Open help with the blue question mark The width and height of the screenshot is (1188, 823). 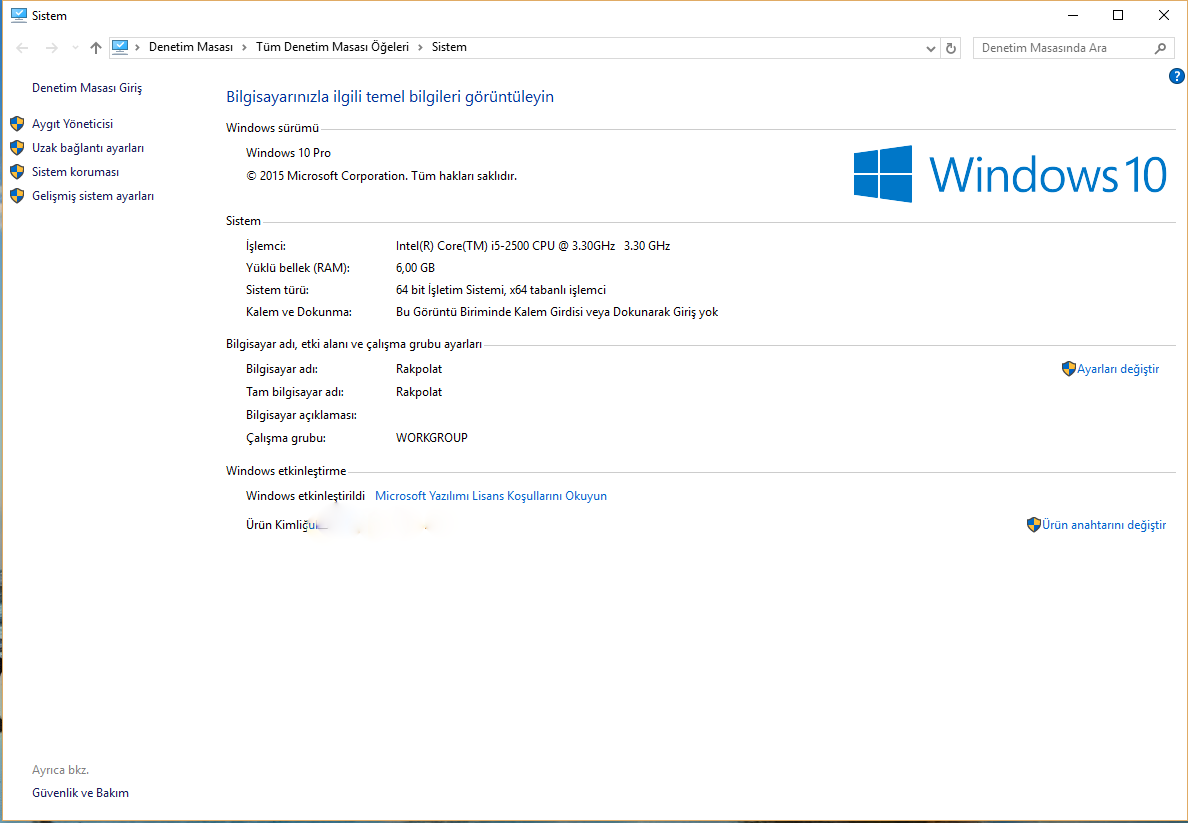[1176, 77]
